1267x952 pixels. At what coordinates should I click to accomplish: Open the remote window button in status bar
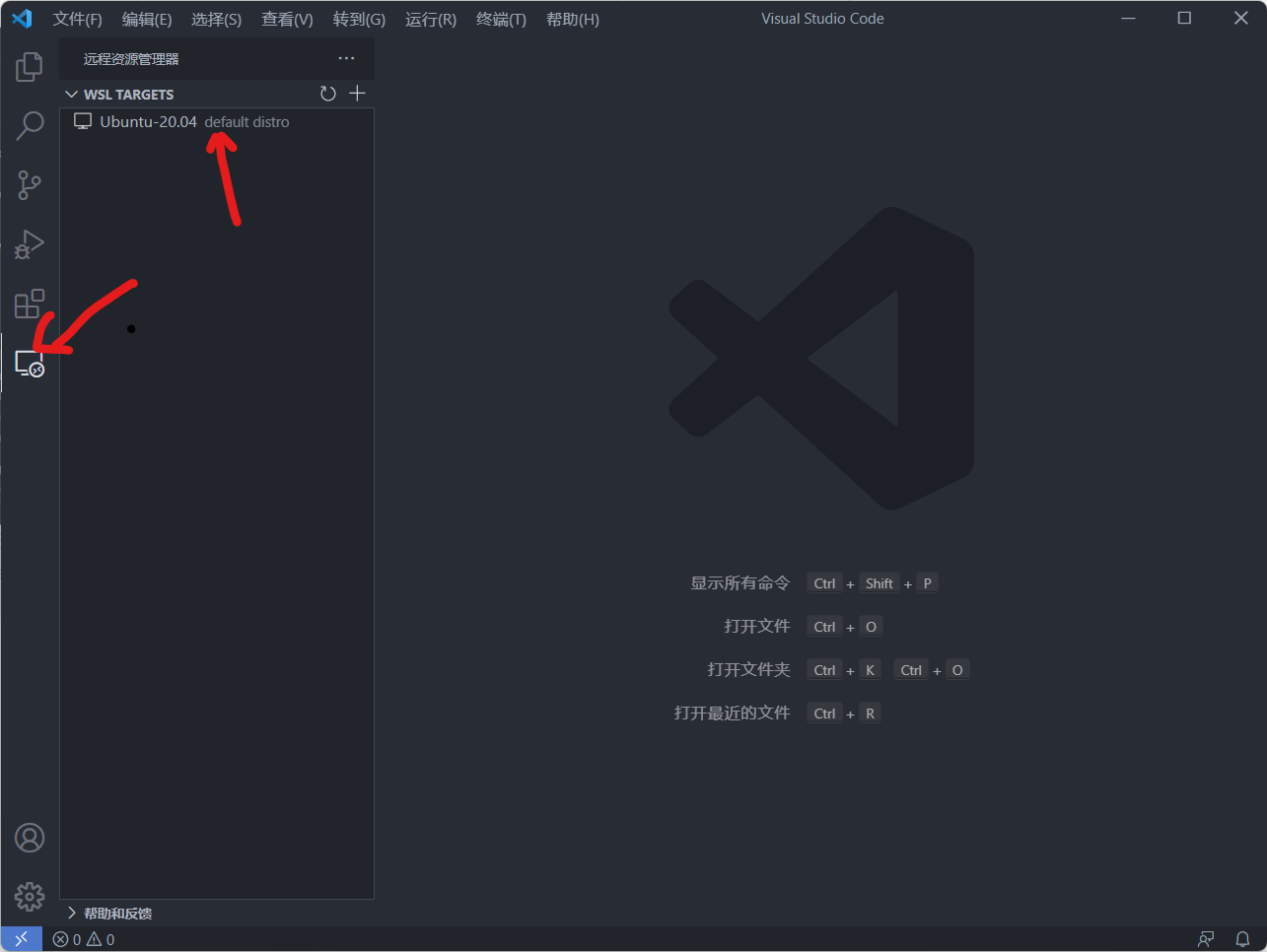pos(22,939)
